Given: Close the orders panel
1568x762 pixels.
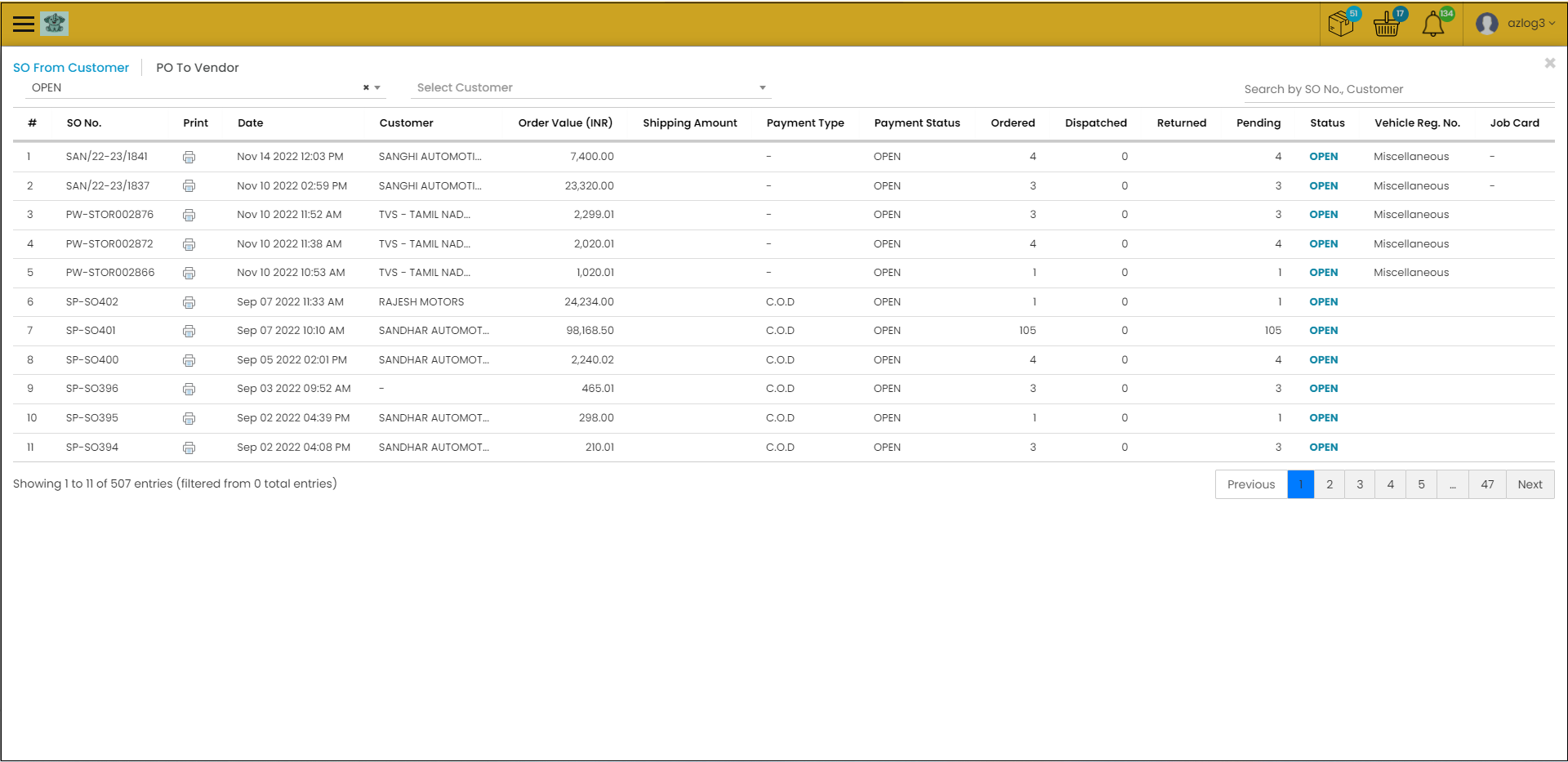Looking at the screenshot, I should (1549, 63).
